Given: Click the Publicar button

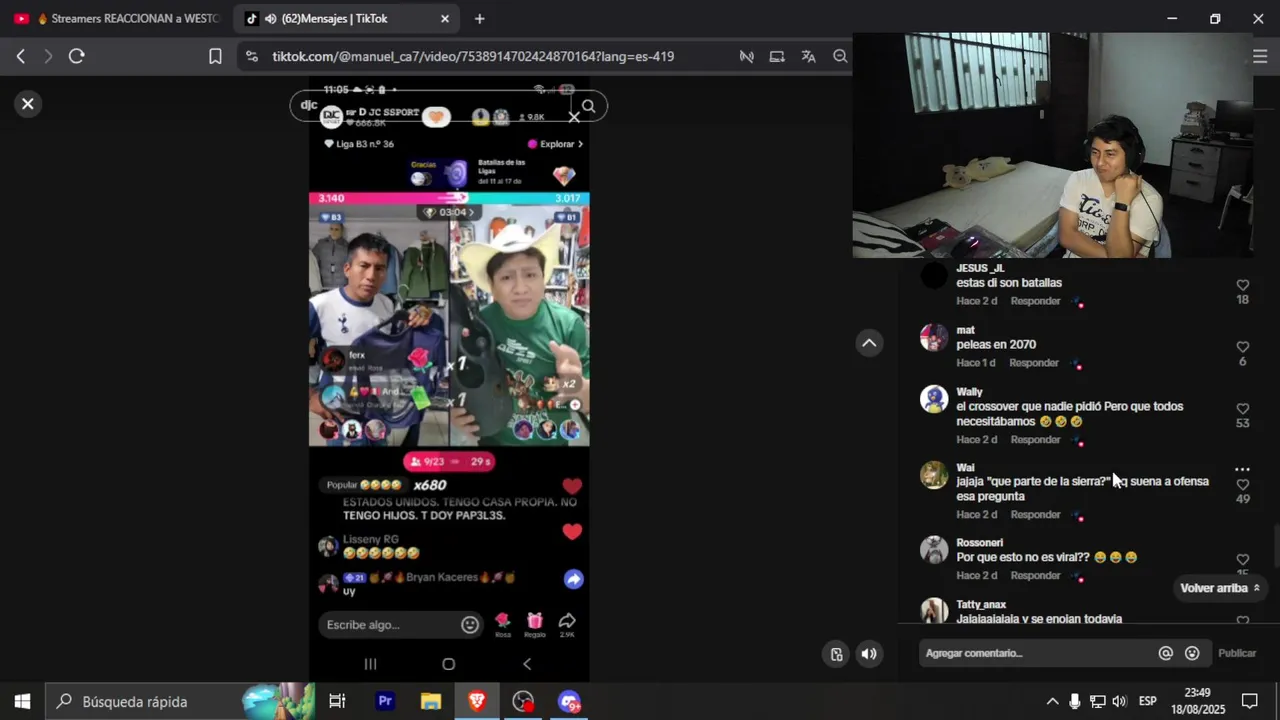Looking at the screenshot, I should tap(1237, 653).
